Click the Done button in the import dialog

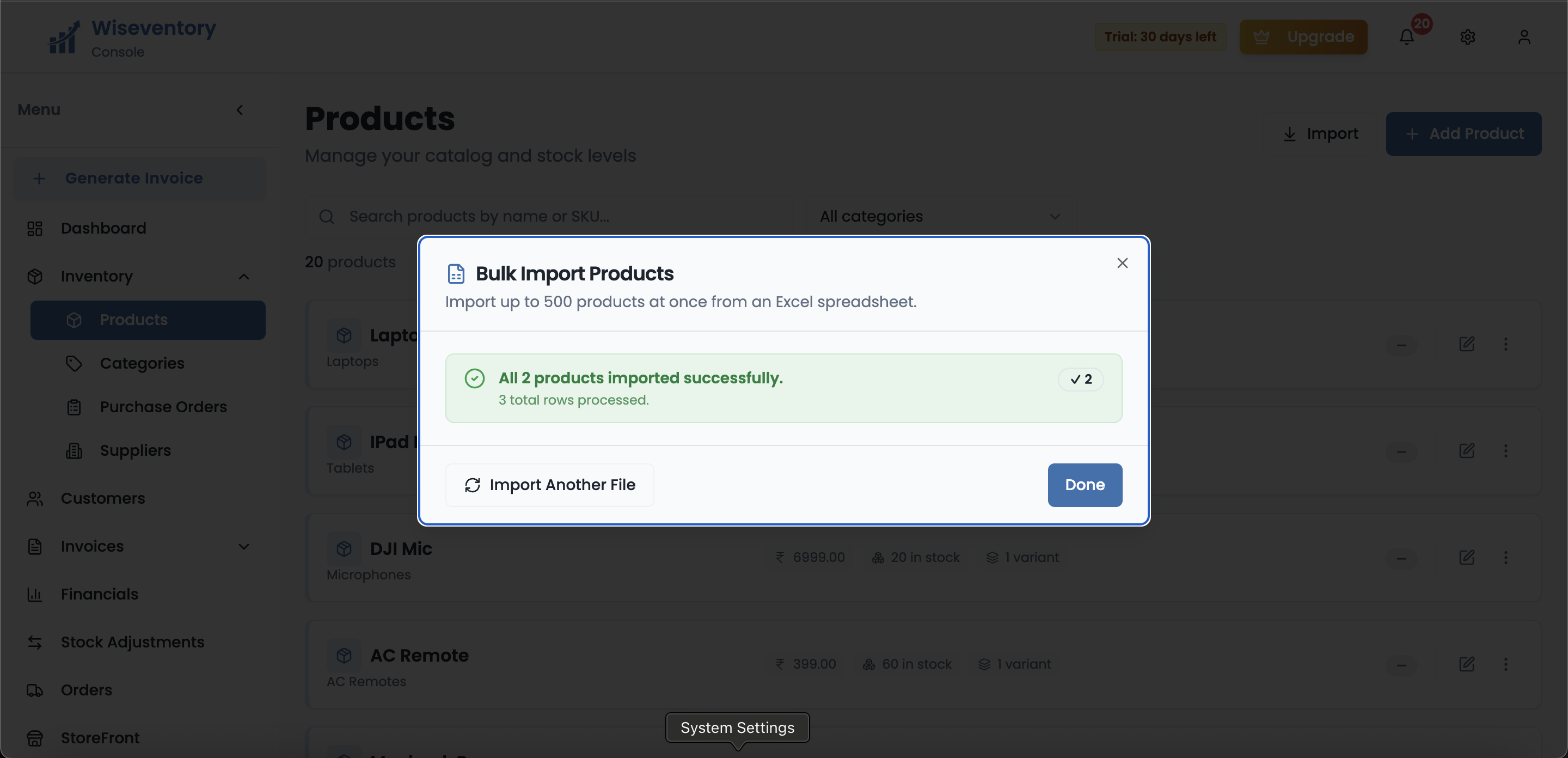(x=1084, y=485)
